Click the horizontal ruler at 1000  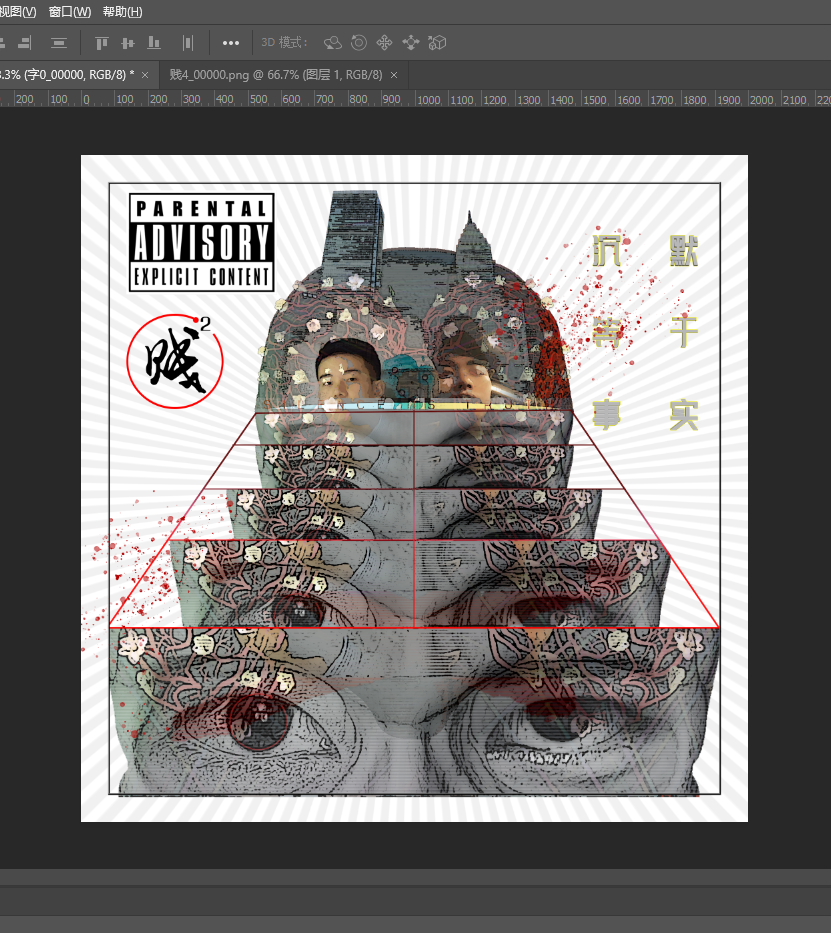click(428, 100)
